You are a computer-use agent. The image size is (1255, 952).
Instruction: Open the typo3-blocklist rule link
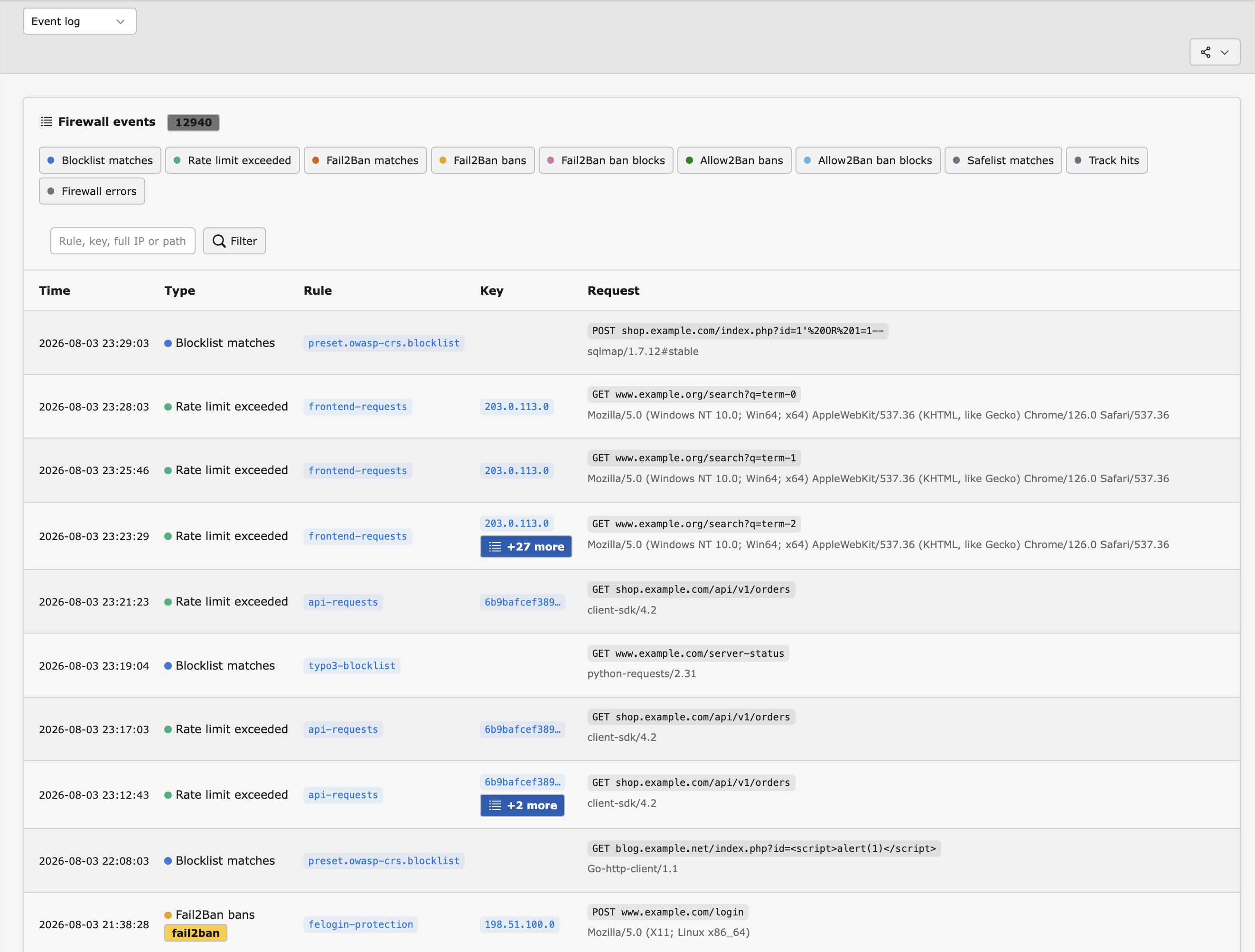pos(352,666)
